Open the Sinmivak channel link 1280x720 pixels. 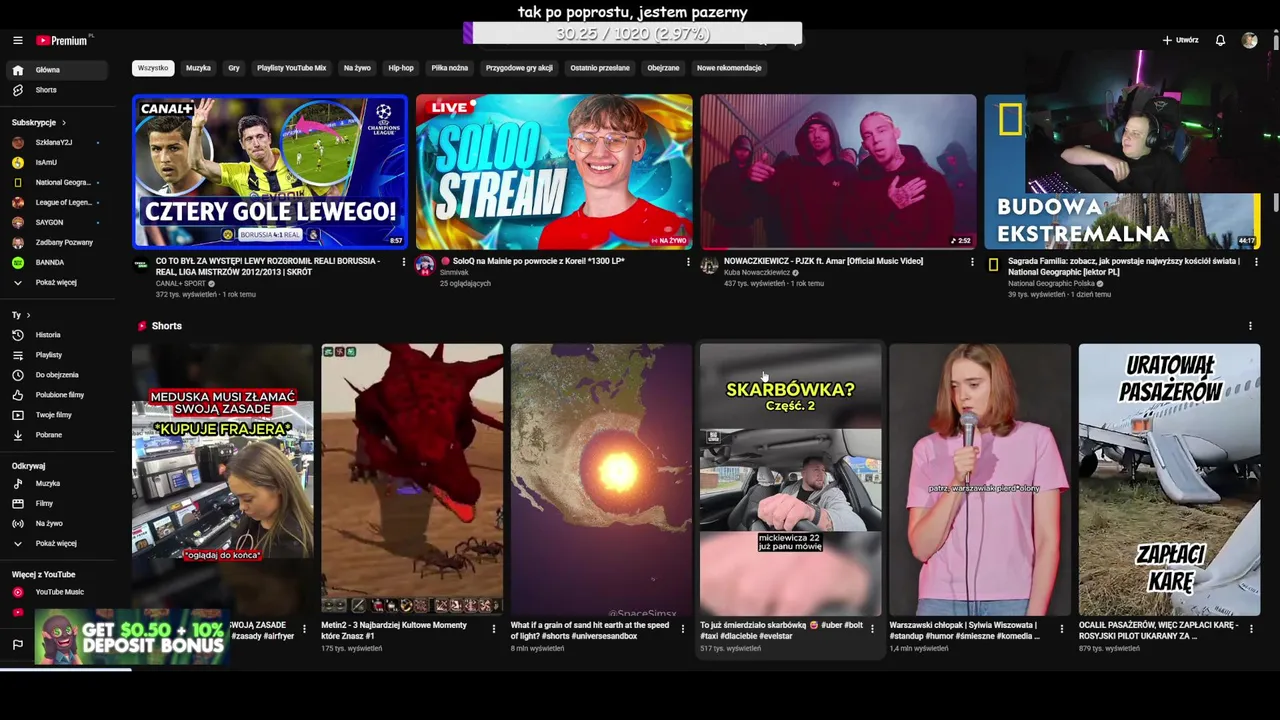(454, 272)
